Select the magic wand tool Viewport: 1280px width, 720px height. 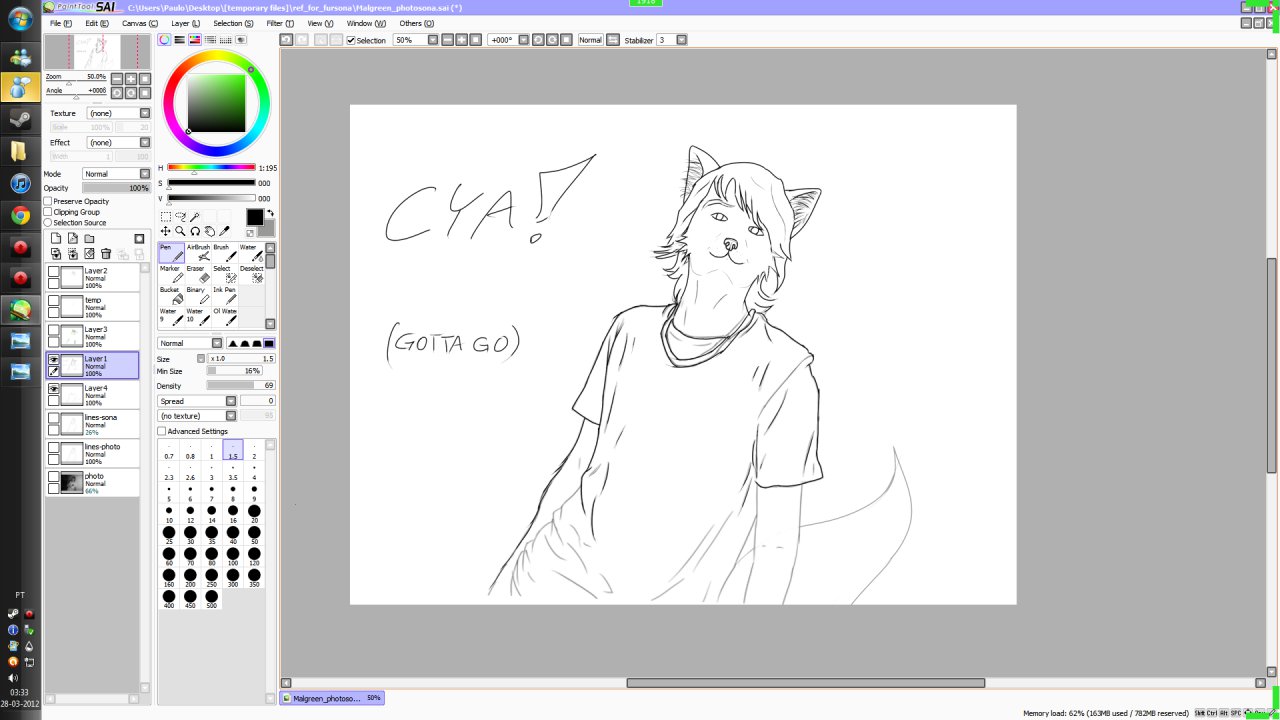(195, 216)
